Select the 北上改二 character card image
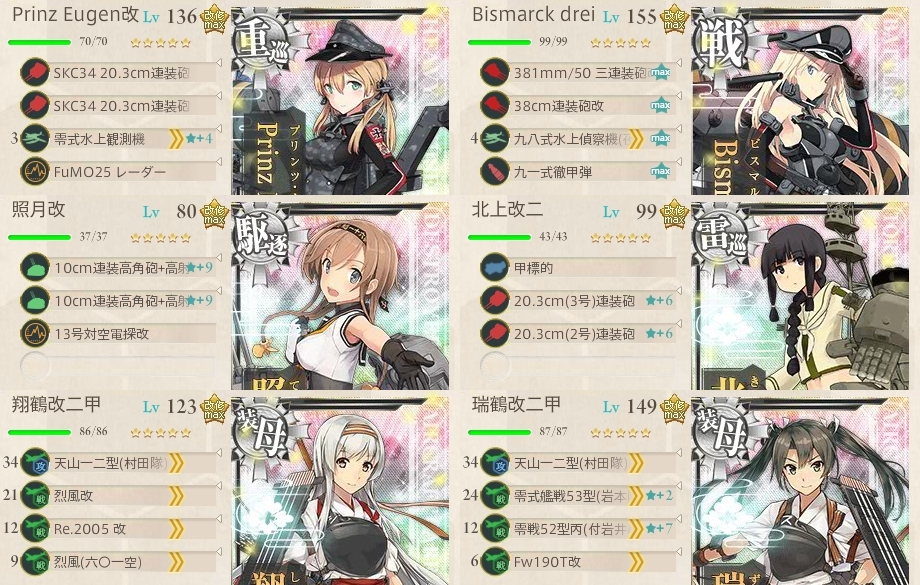 801,296
